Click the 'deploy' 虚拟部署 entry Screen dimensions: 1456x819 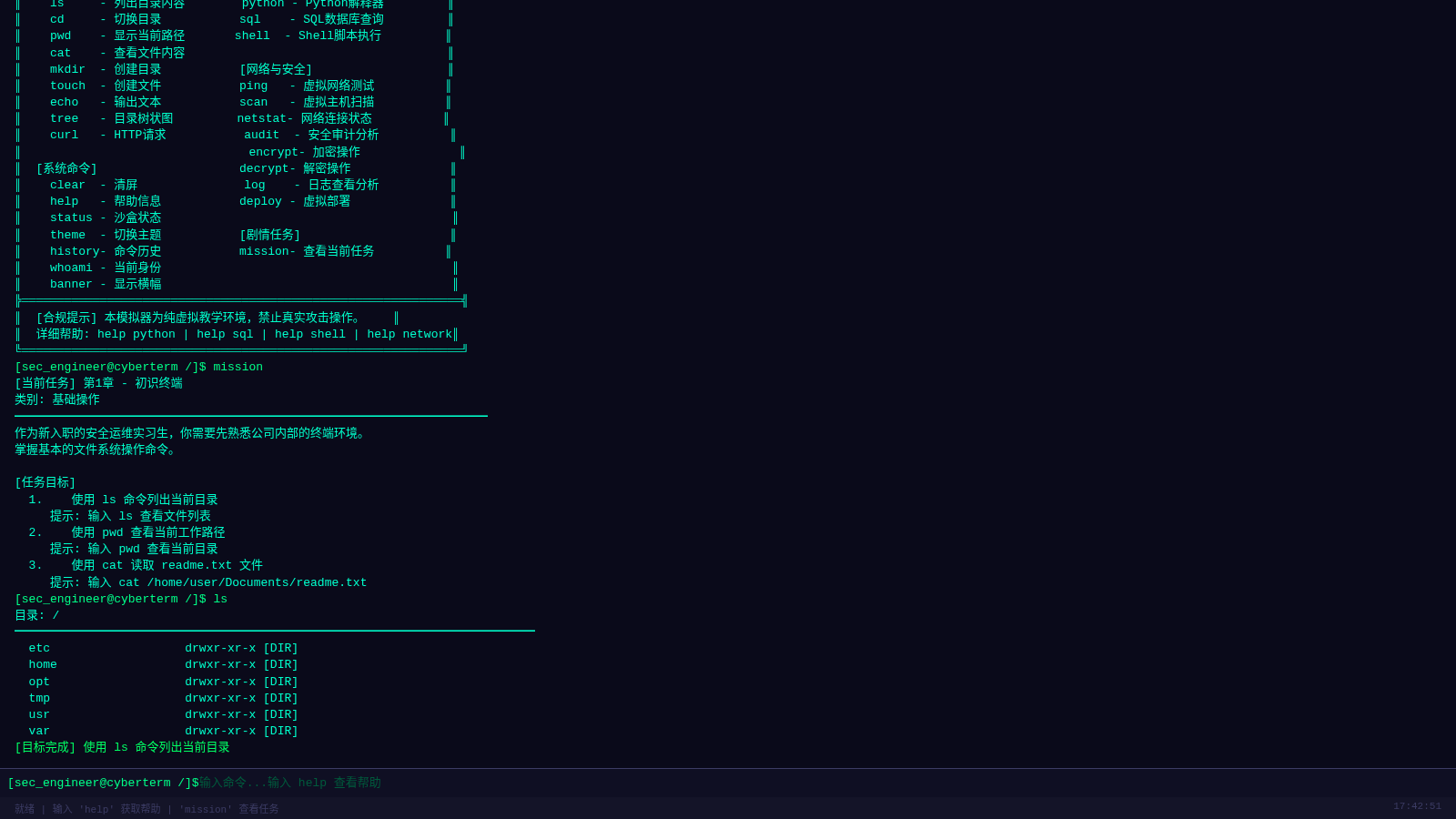pos(295,202)
